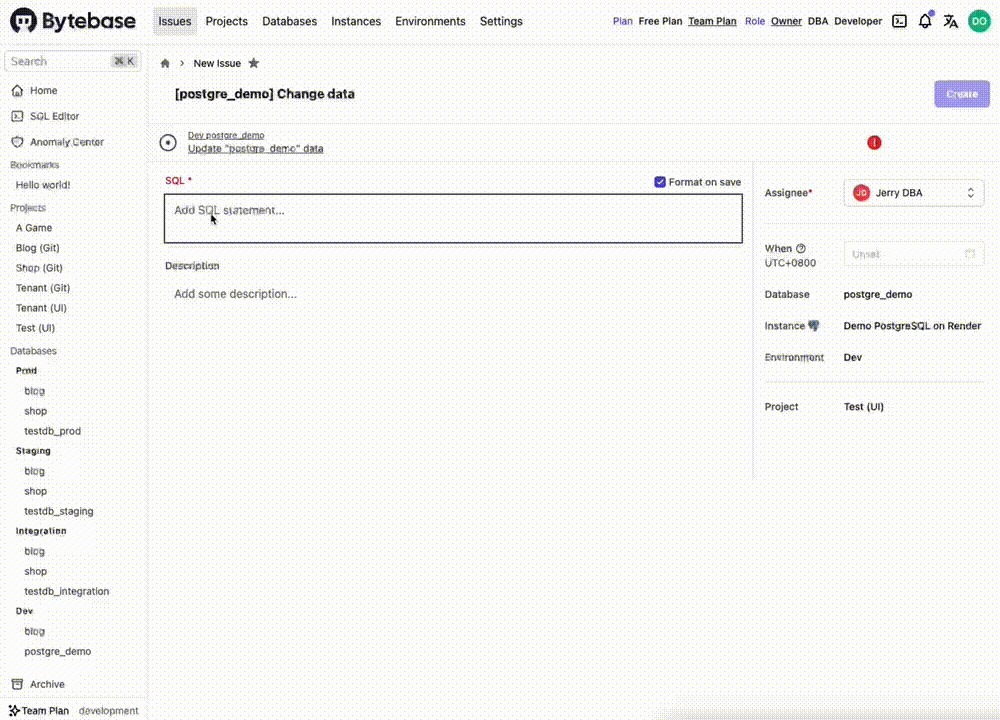Switch to the Databases tab
Viewport: 1000px width, 720px height.
coord(289,20)
